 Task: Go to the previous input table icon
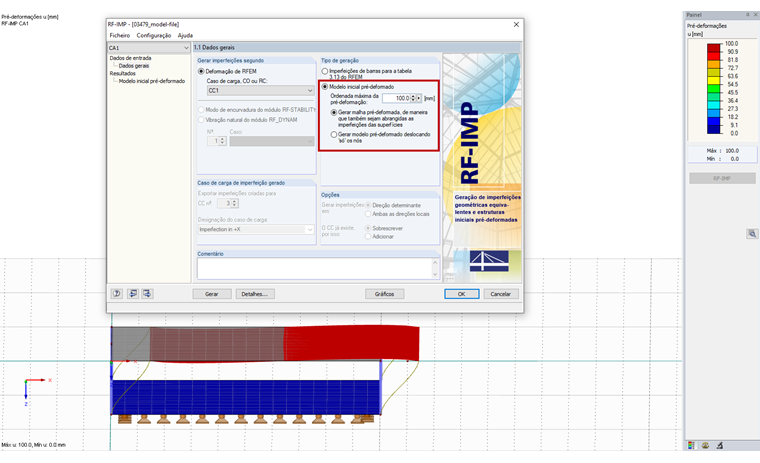coord(132,294)
